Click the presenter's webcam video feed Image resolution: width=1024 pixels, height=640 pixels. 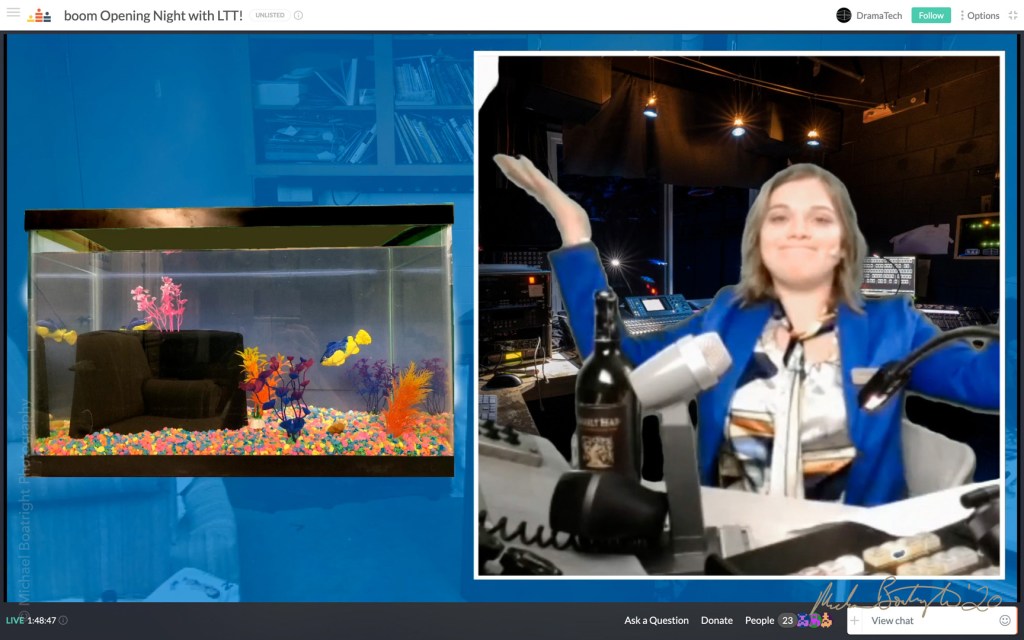click(738, 315)
